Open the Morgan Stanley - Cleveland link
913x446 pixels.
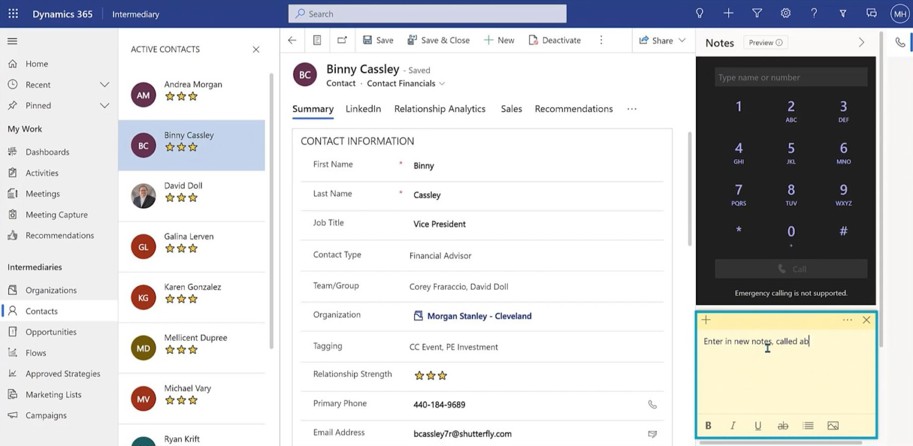[479, 316]
